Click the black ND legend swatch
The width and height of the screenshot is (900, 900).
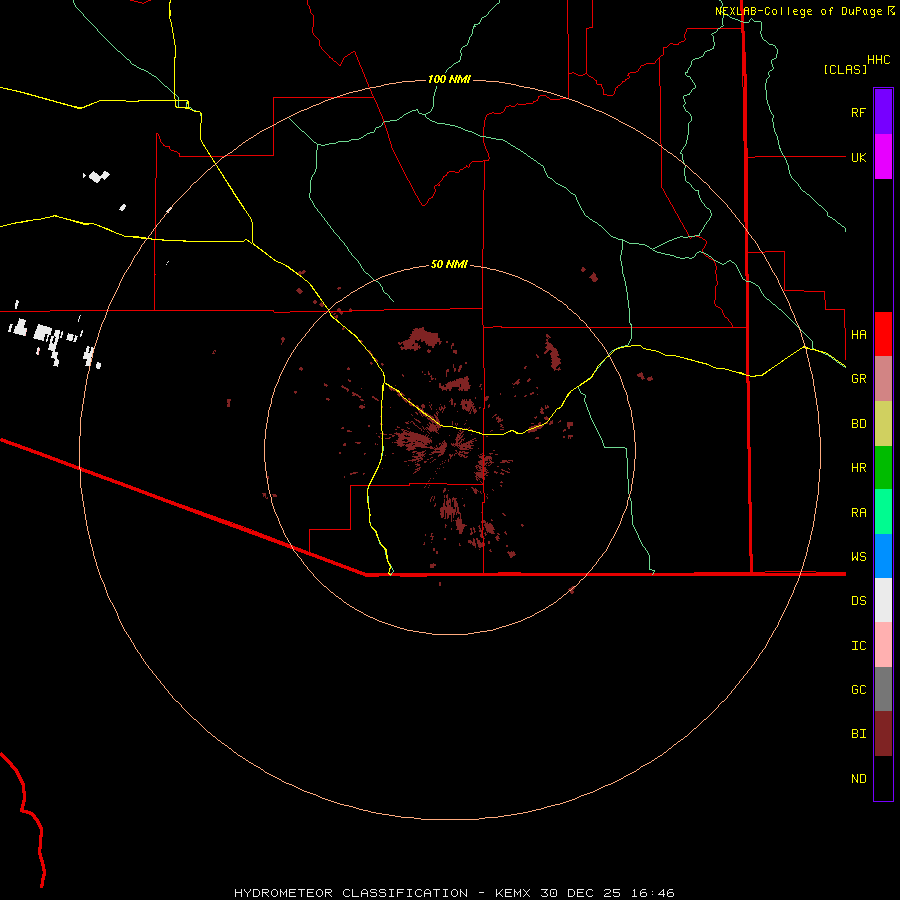(x=883, y=778)
